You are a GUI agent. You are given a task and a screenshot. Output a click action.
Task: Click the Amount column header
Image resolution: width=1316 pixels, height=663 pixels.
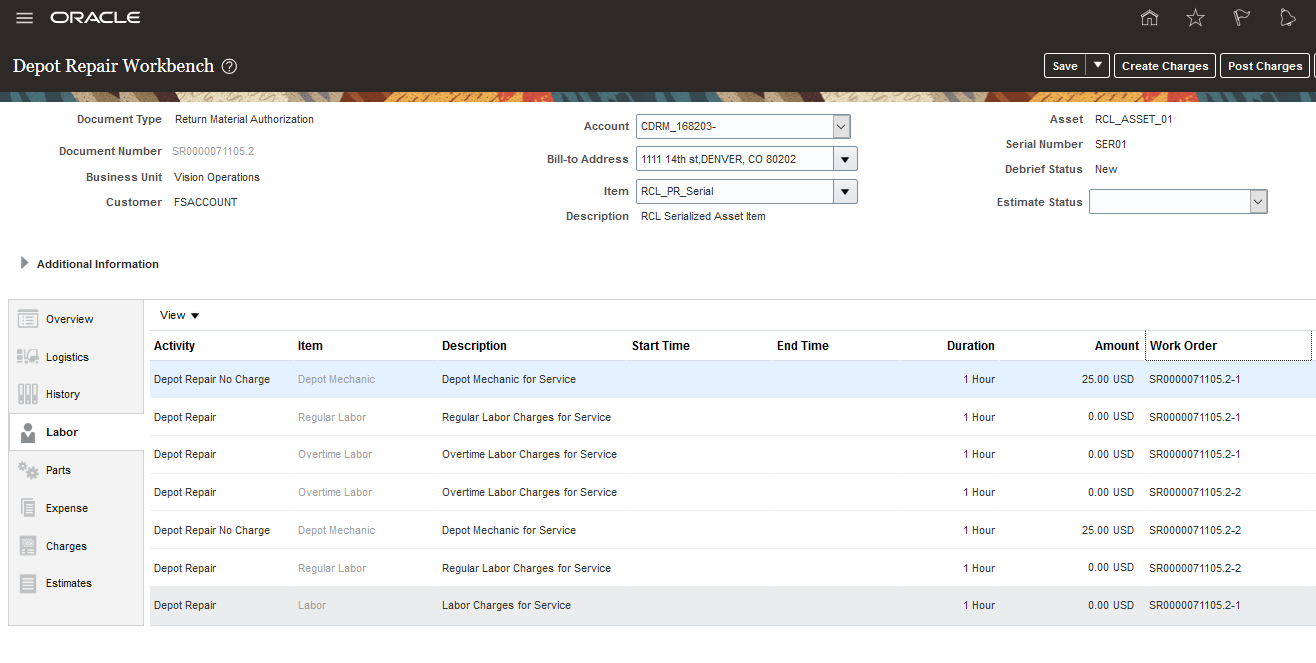[1117, 346]
